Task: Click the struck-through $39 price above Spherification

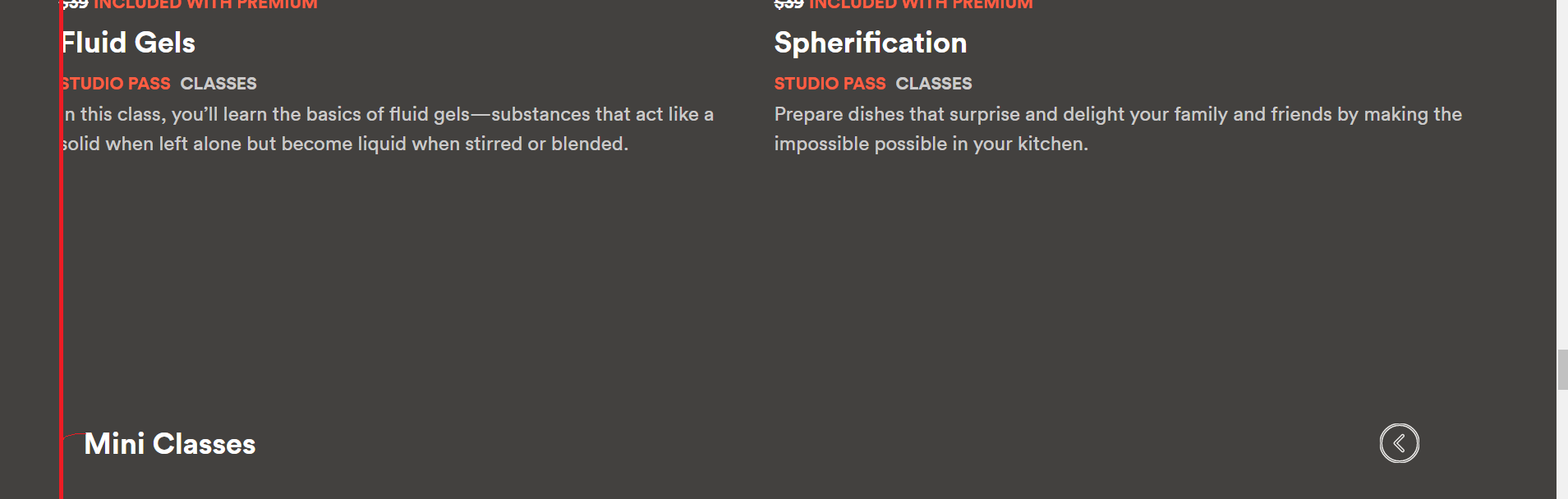Action: [x=789, y=5]
